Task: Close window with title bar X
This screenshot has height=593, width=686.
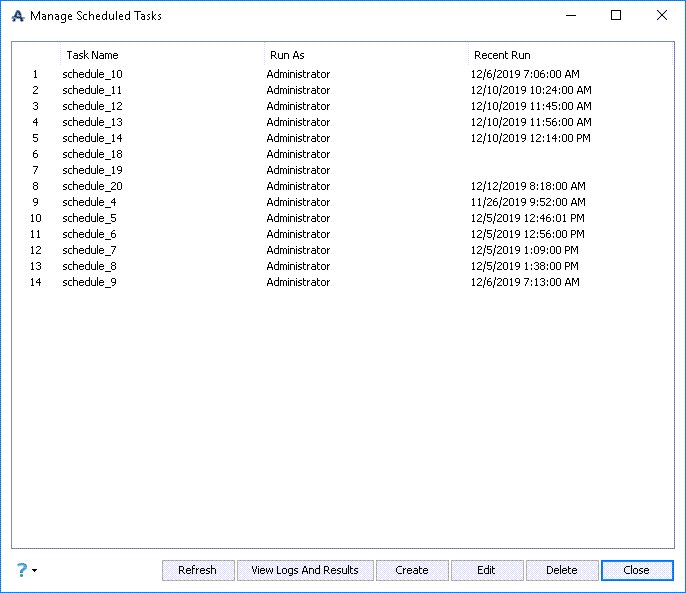Action: [x=662, y=16]
